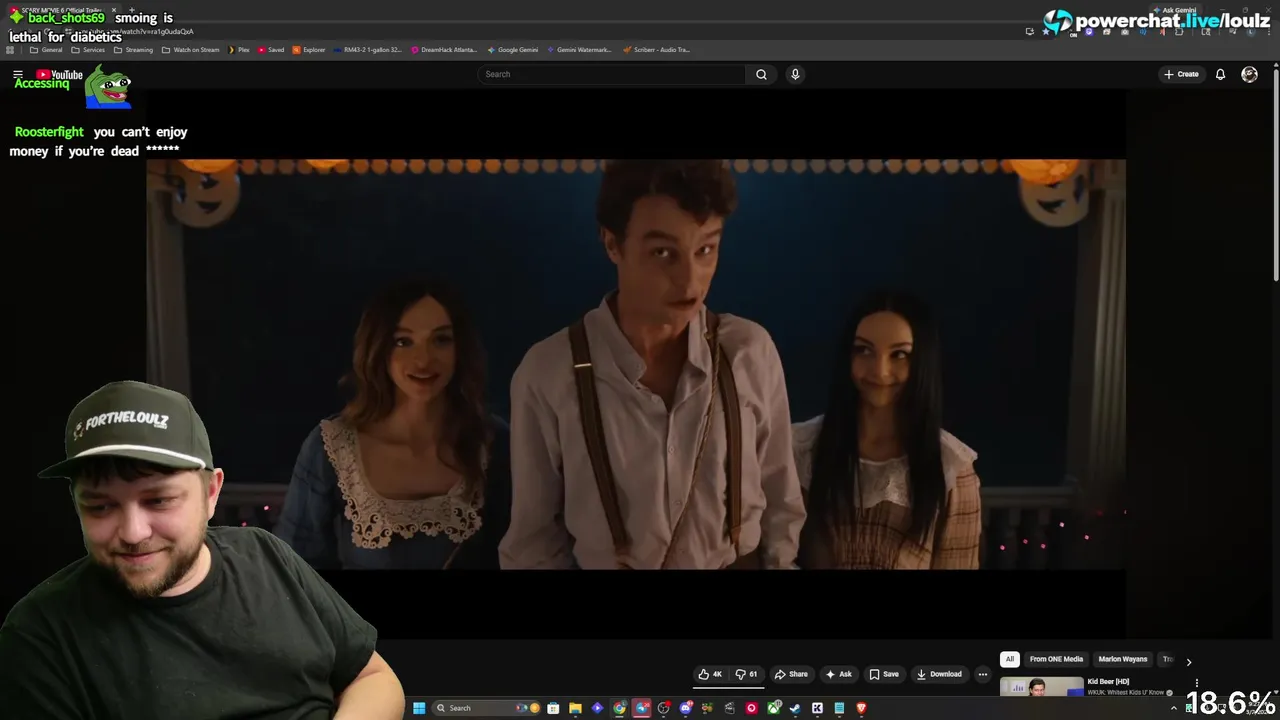1280x720 pixels.
Task: Select From ONE Media chip
Action: point(1056,659)
